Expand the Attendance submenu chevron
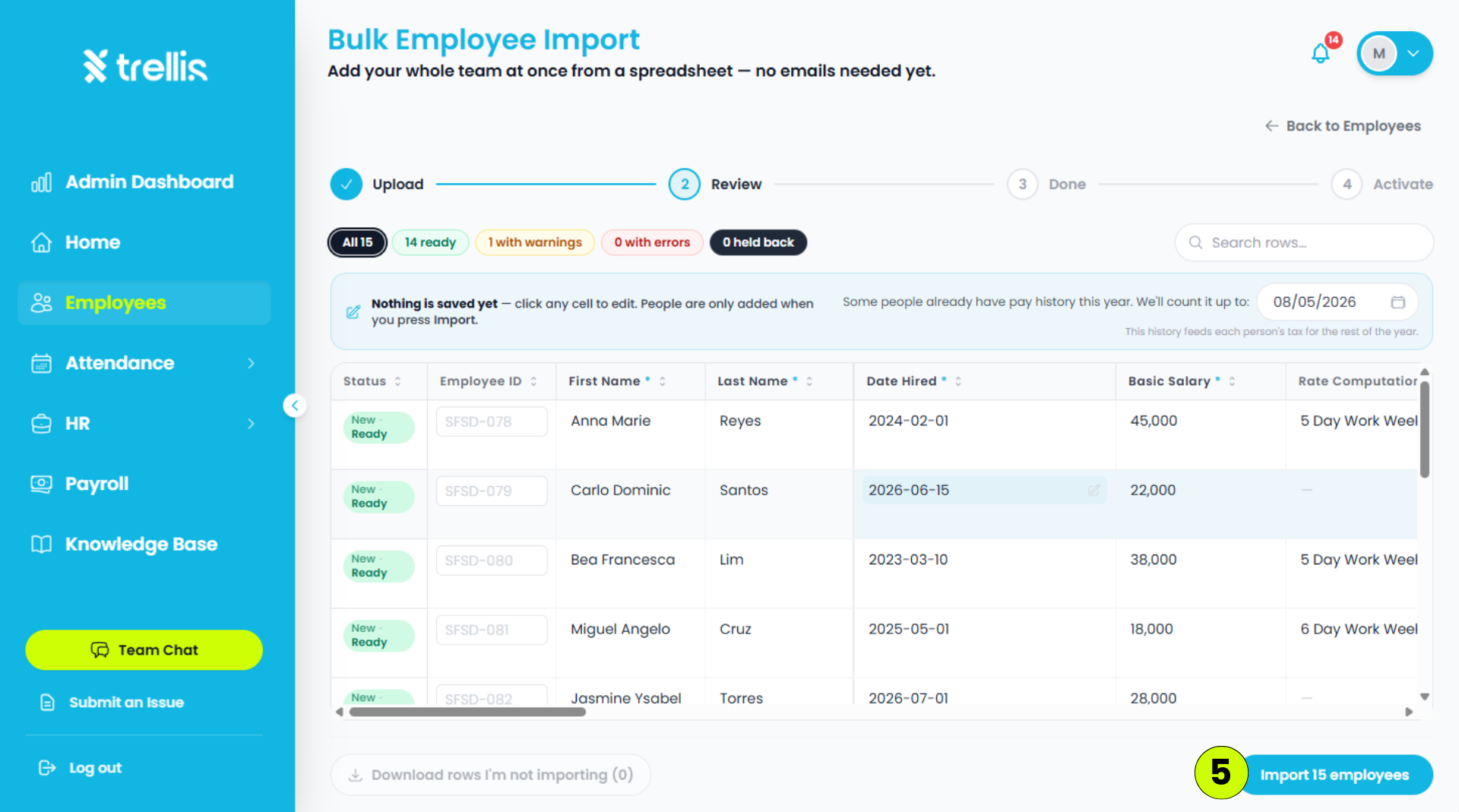 tap(251, 363)
